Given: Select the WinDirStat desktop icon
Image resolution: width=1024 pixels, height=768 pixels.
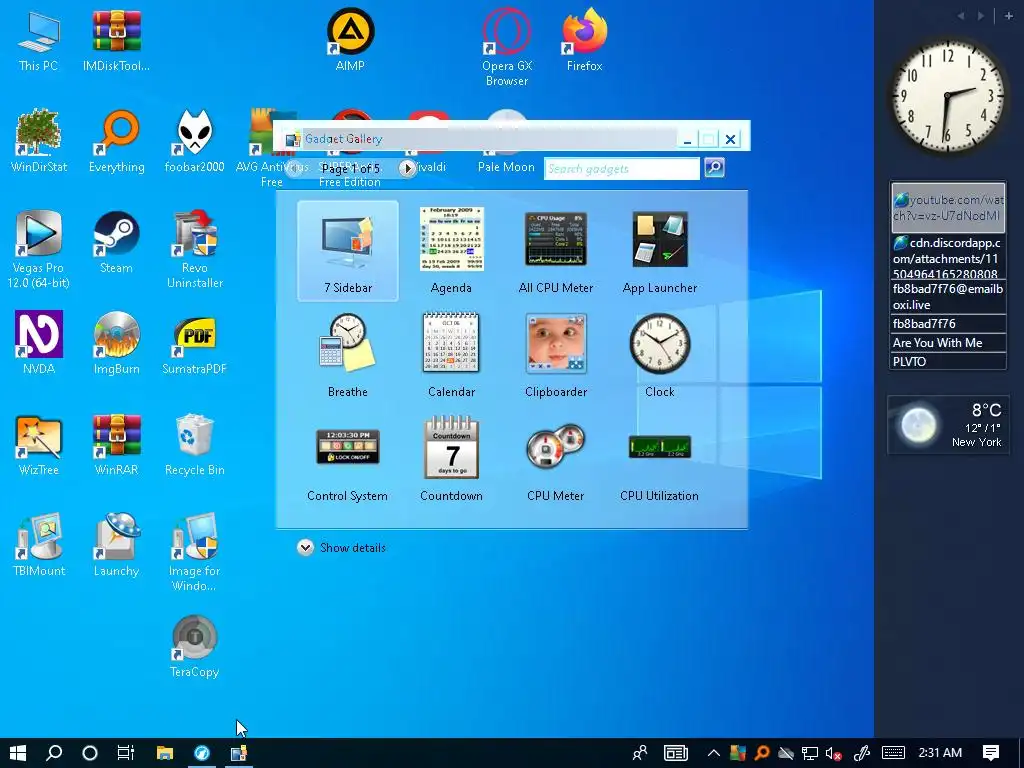Looking at the screenshot, I should [39, 141].
